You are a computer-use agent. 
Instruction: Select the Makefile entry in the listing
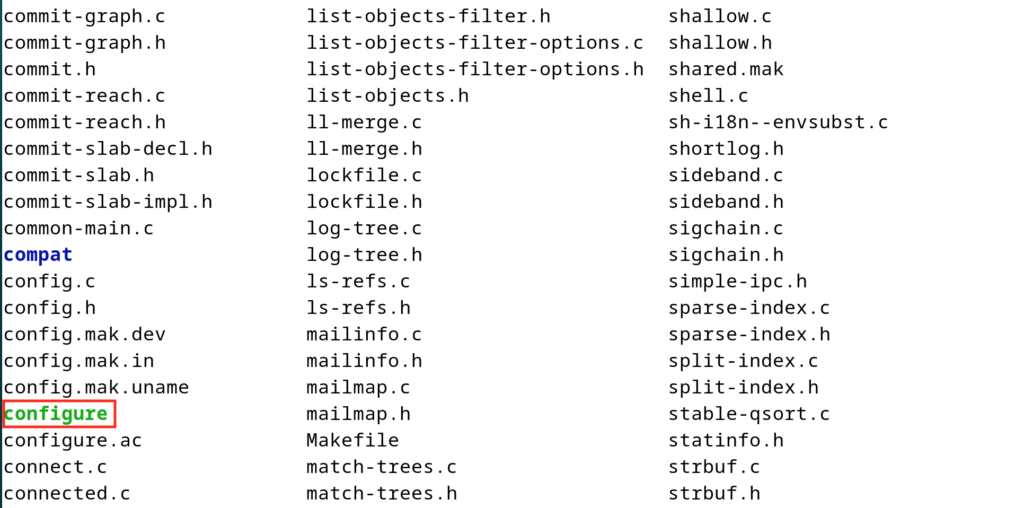352,440
